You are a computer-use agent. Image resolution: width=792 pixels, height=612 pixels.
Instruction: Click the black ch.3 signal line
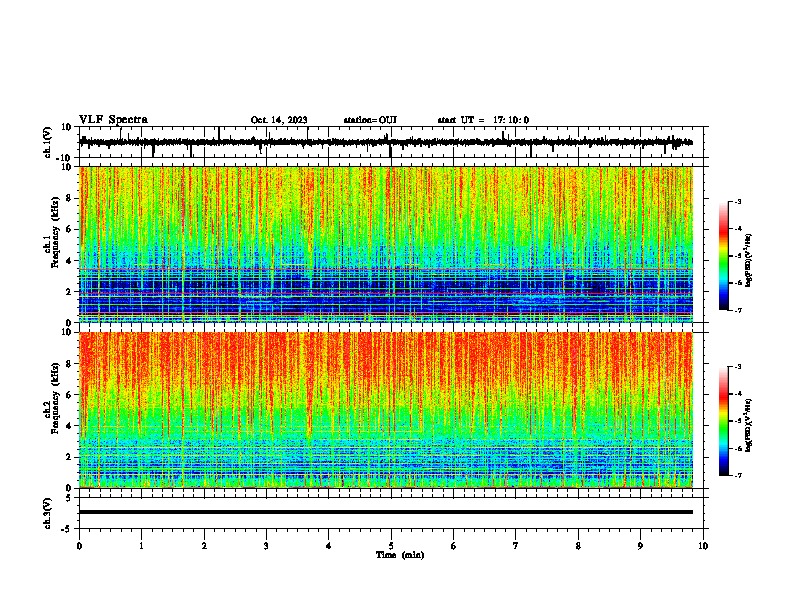(x=386, y=512)
